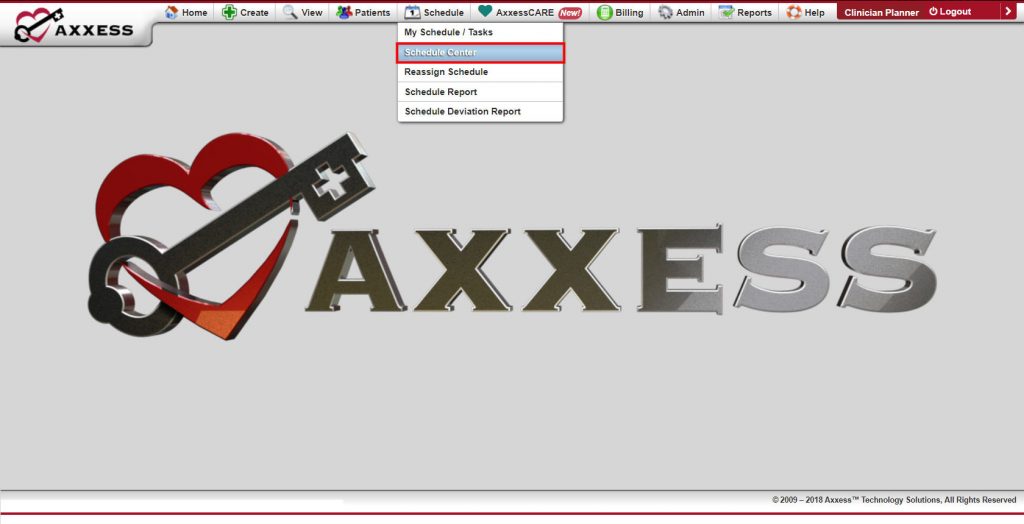Expand the right arrow chevron in header
Image resolution: width=1024 pixels, height=524 pixels.
[x=1008, y=11]
